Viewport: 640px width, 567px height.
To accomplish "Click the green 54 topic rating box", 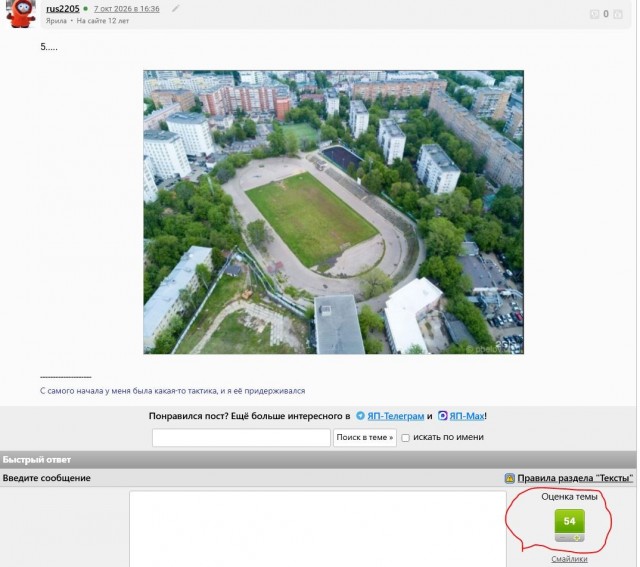I will pos(569,521).
